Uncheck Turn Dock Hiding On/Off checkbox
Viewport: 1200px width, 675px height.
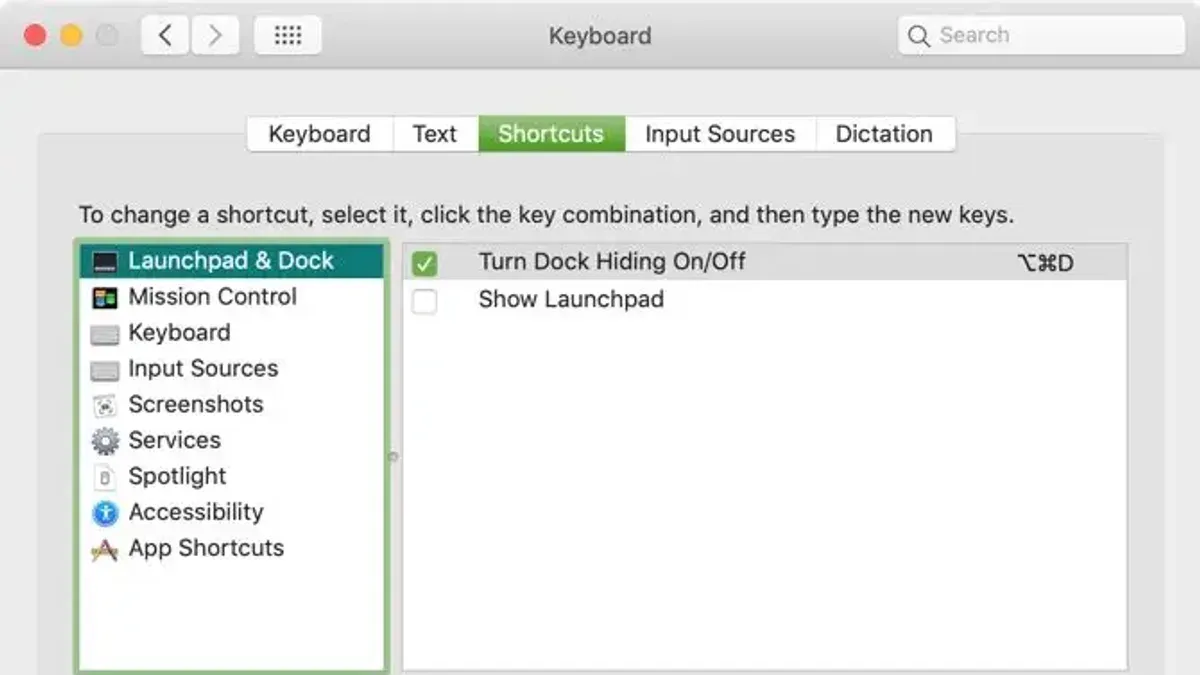click(x=425, y=264)
